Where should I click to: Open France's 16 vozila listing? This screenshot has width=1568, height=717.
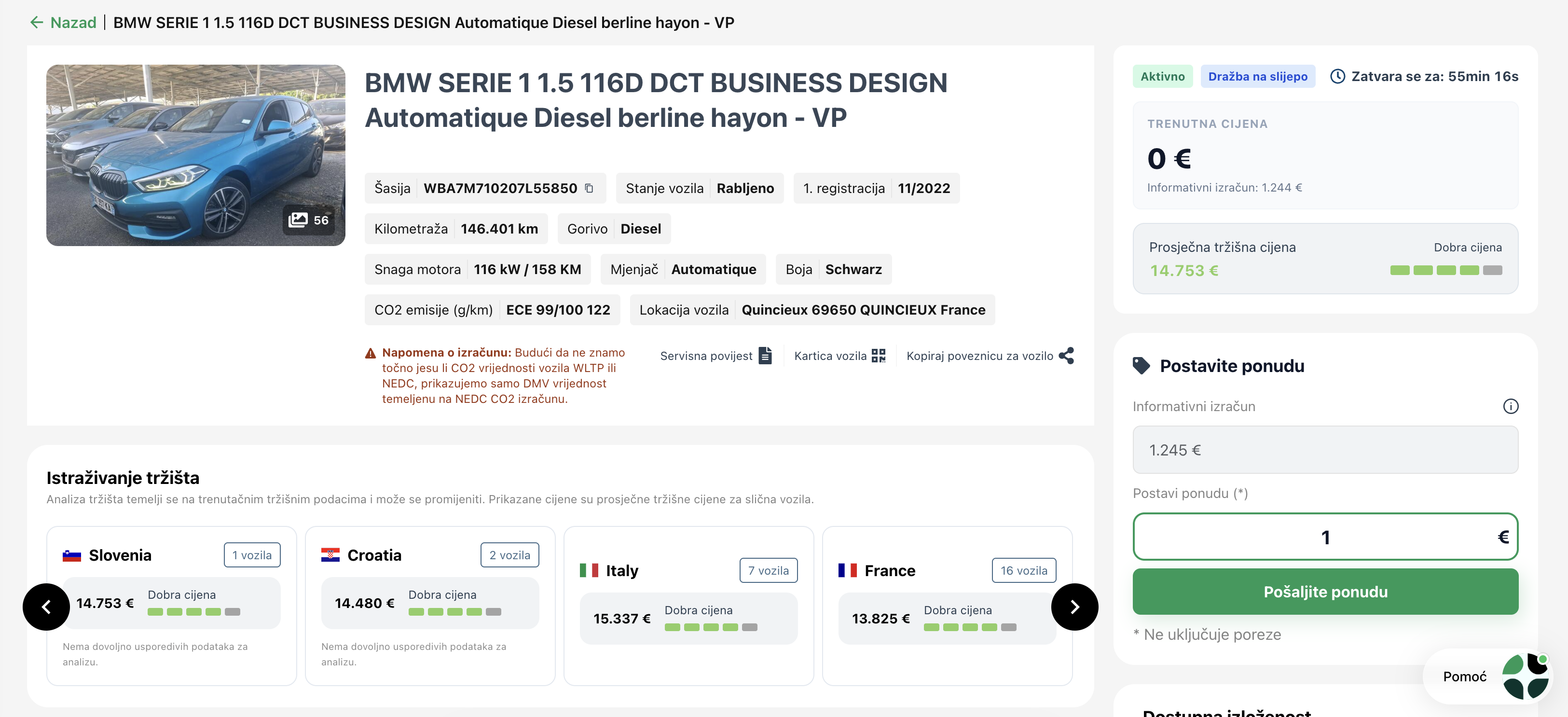[1024, 571]
